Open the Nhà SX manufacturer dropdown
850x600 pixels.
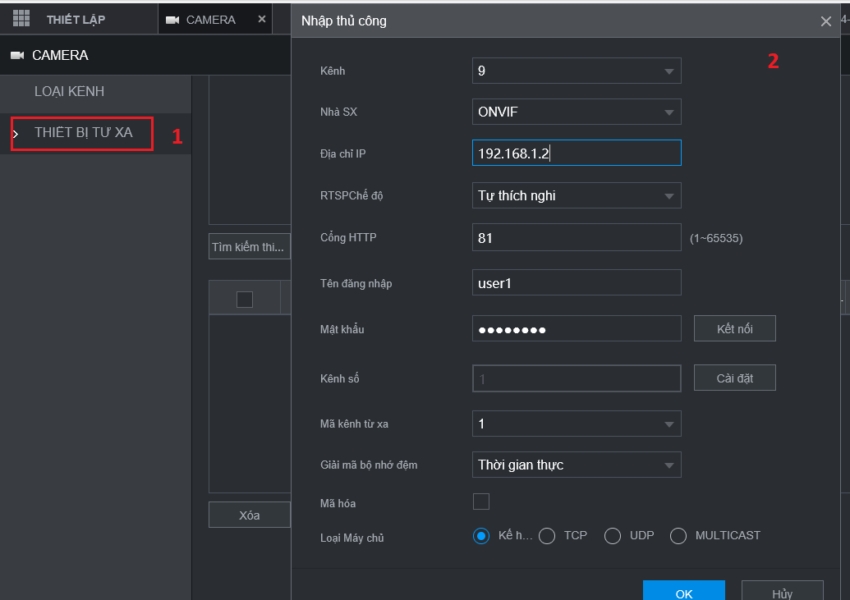tap(576, 111)
